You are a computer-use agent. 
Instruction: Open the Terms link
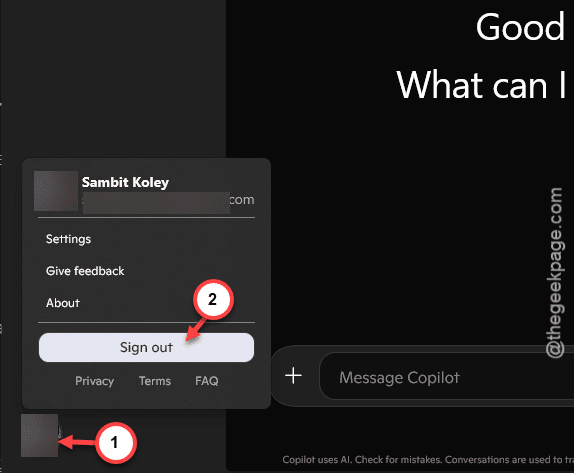coord(155,381)
